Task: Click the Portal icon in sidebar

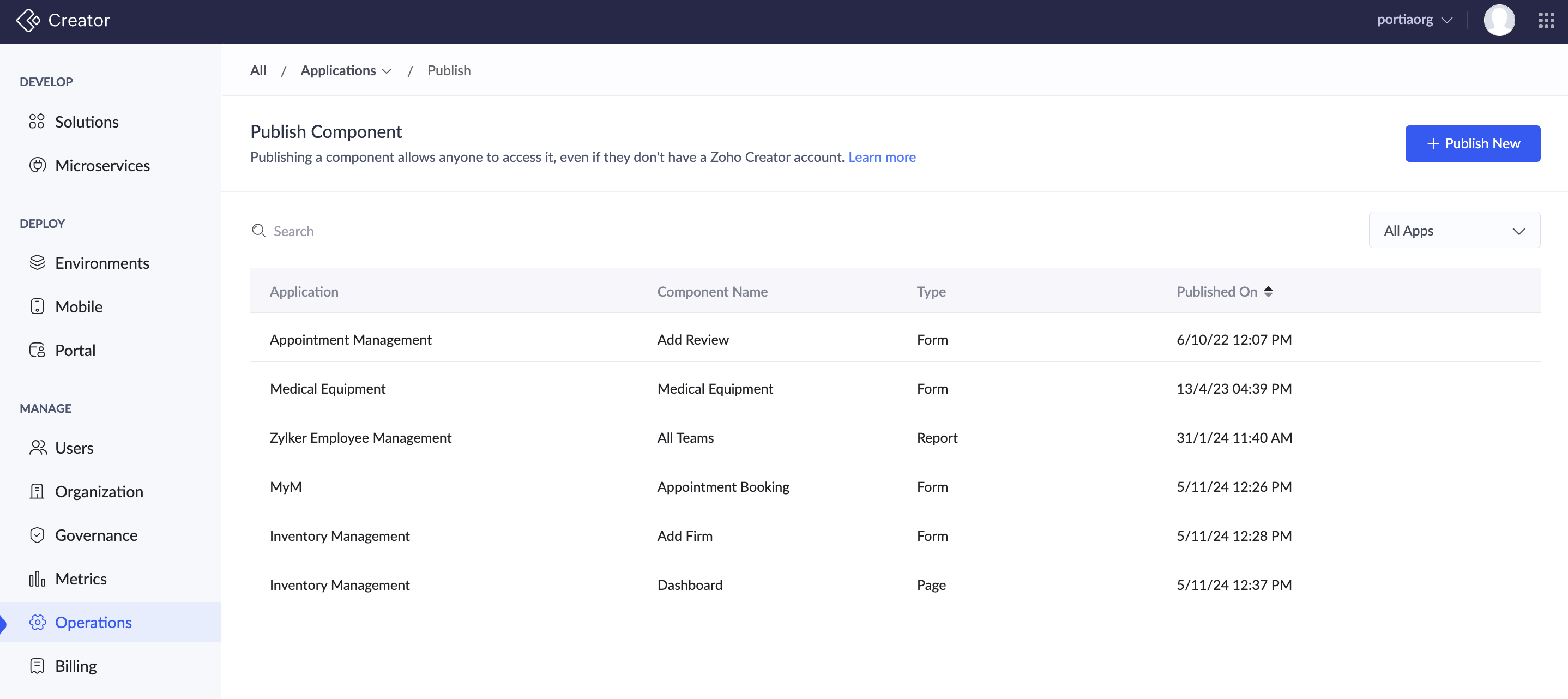Action: pos(37,350)
